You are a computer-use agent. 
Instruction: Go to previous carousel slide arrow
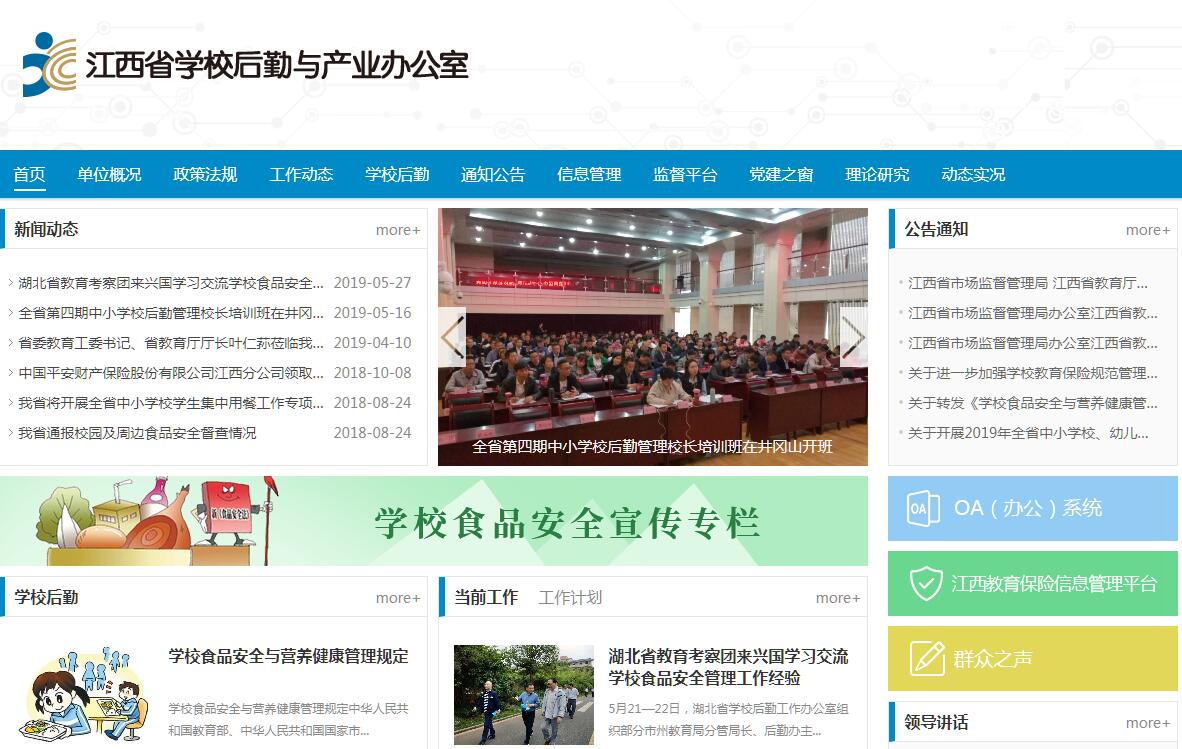453,337
